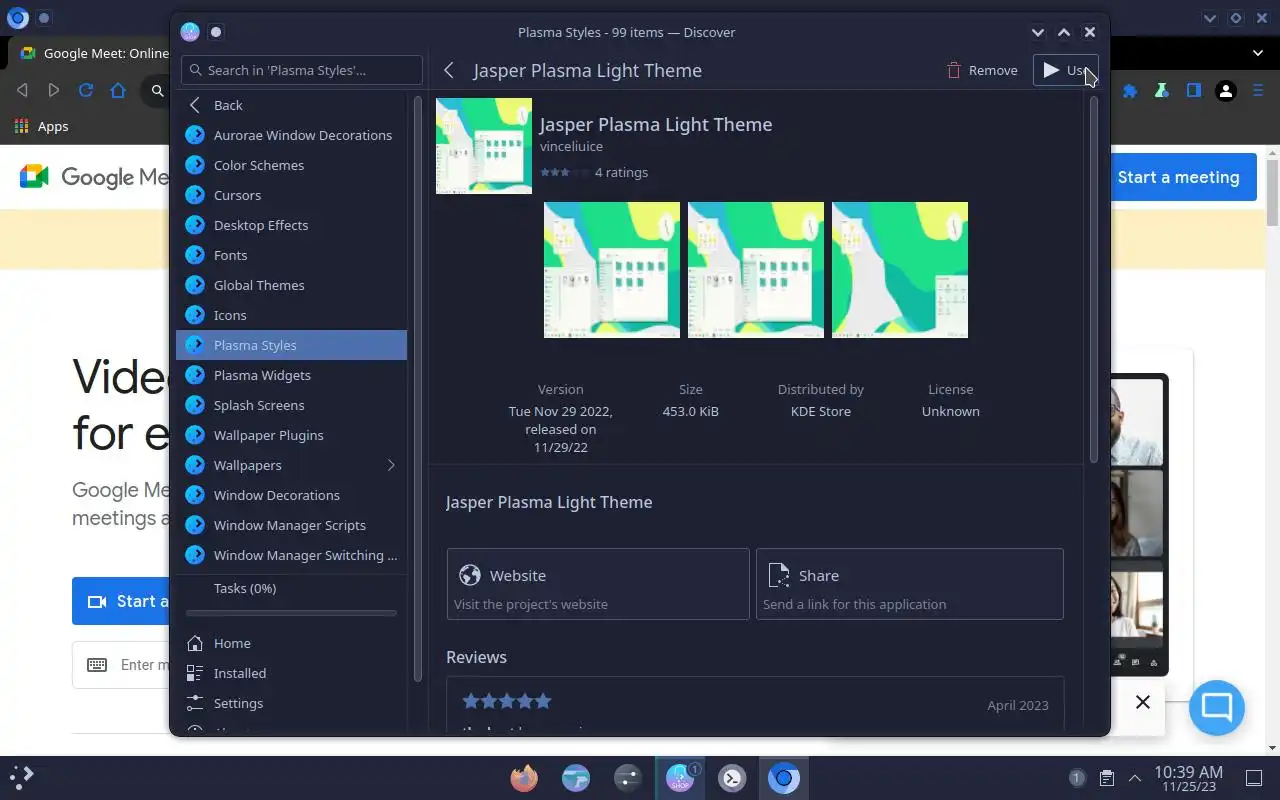The width and height of the screenshot is (1280, 800).
Task: Click Start a meeting in Google Meet
Action: click(x=1178, y=177)
